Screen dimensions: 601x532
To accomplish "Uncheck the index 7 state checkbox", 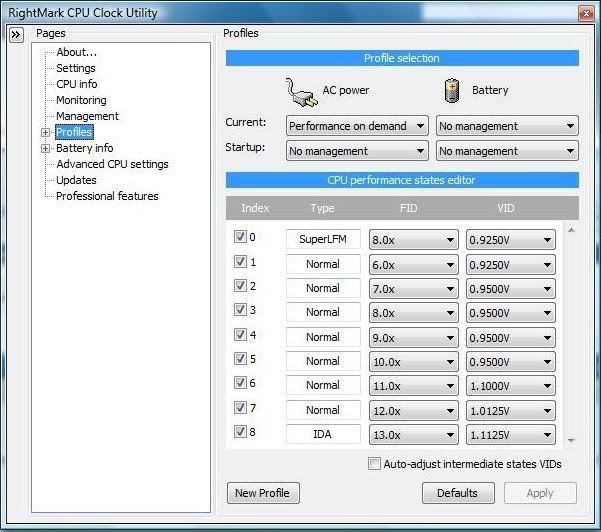I will [240, 407].
